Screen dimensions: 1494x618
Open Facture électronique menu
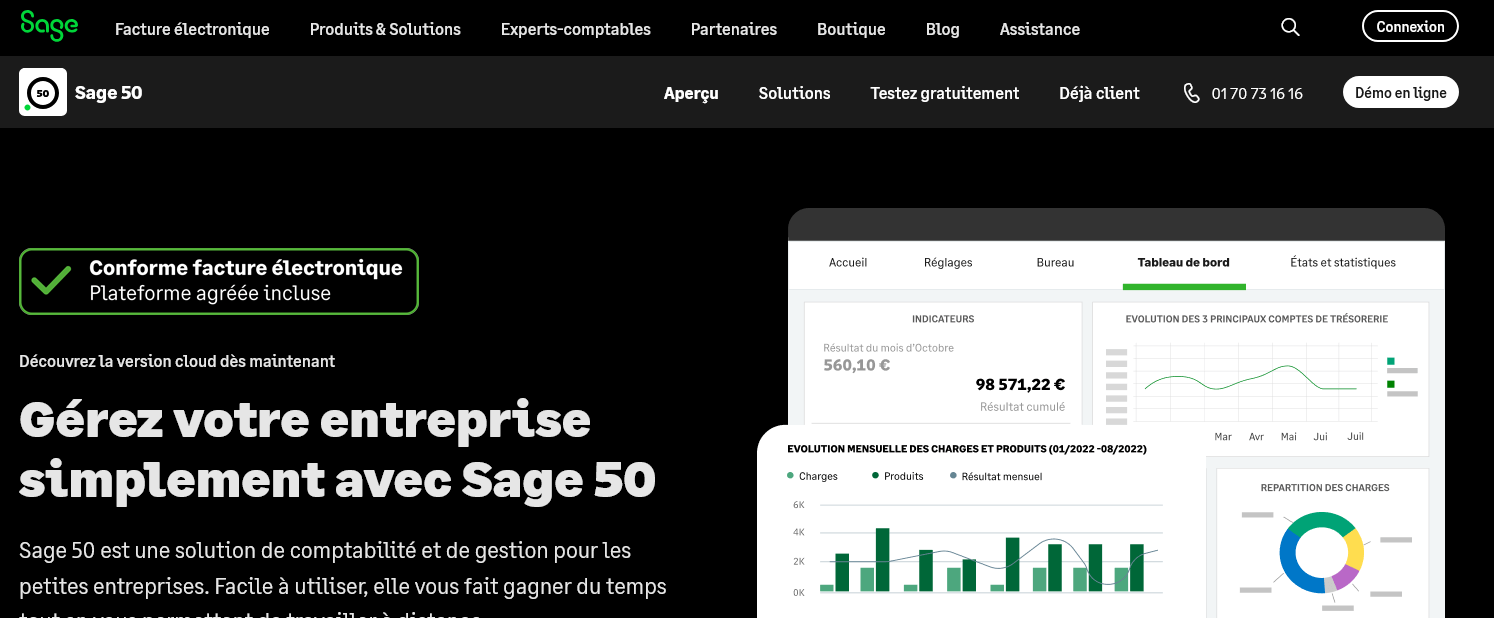(192, 29)
